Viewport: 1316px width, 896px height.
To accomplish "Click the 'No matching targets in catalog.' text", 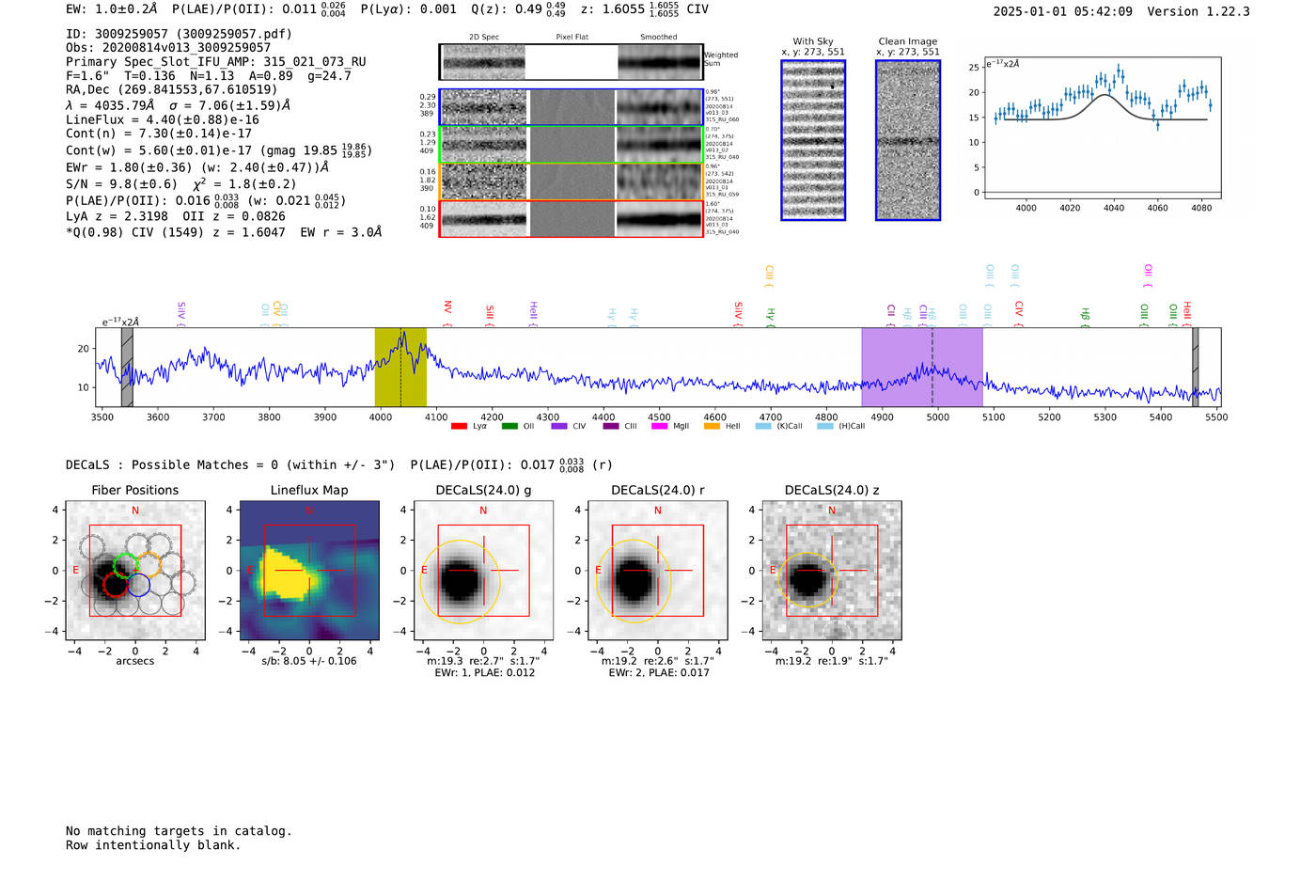I will (x=179, y=831).
